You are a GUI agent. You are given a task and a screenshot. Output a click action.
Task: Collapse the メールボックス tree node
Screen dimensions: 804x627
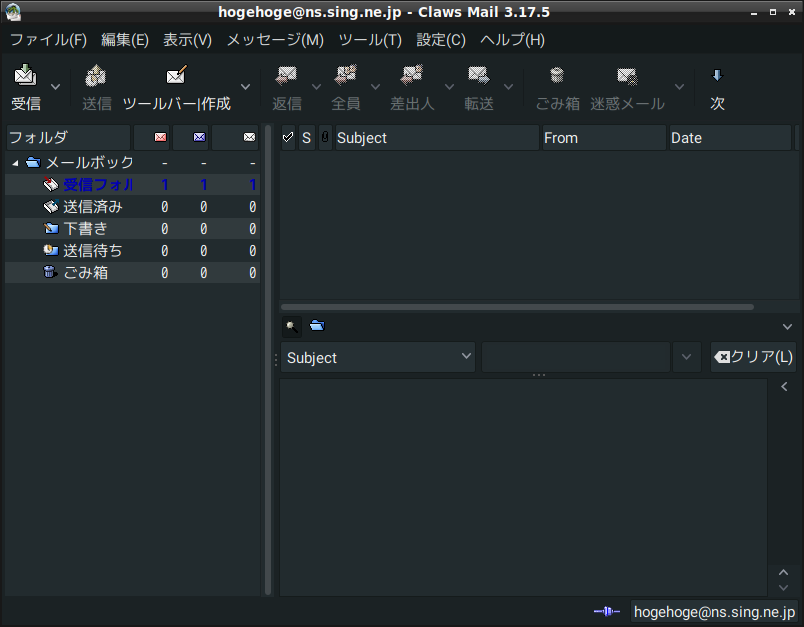[x=15, y=163]
